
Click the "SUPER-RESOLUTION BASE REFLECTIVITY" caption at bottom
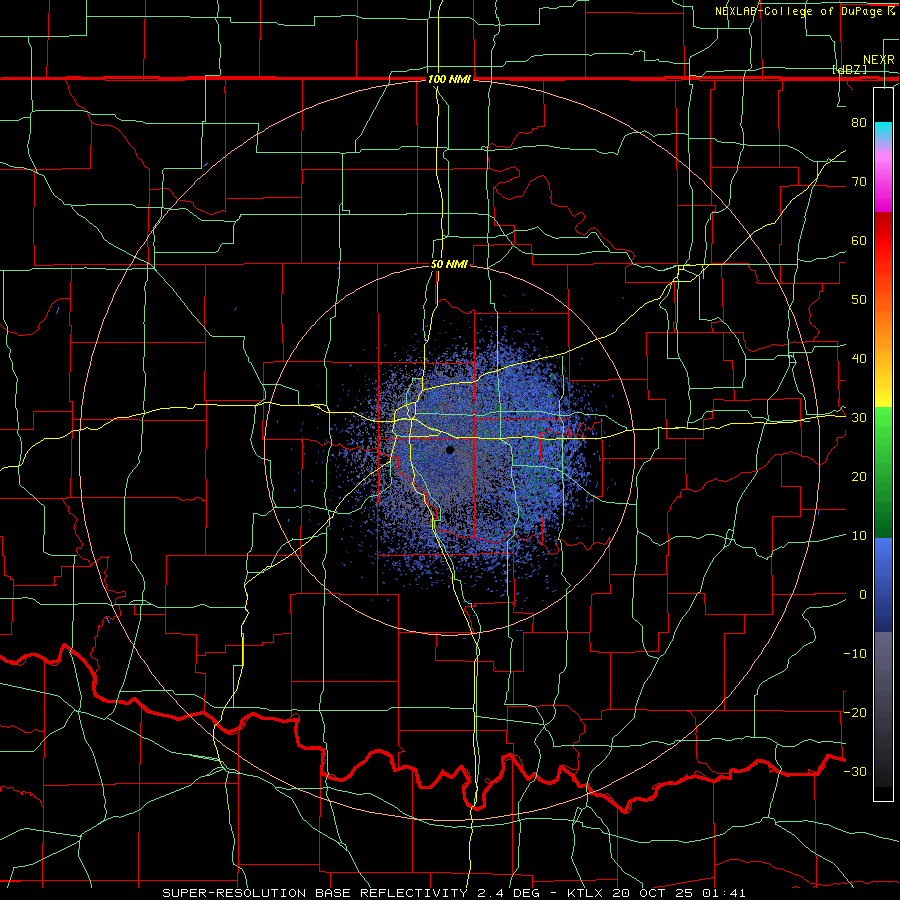pyautogui.click(x=313, y=893)
